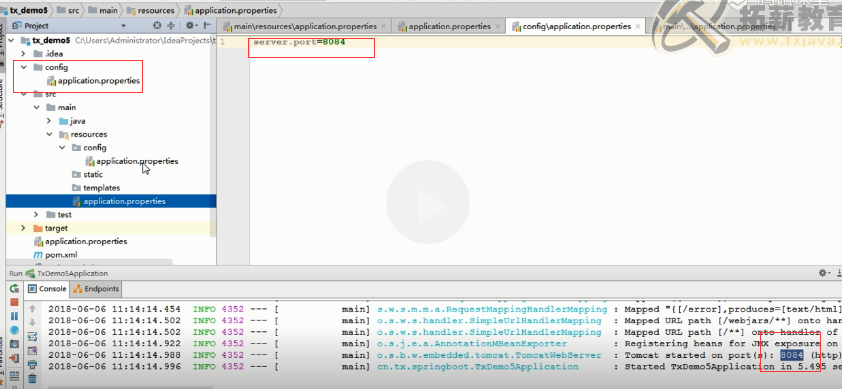This screenshot has width=842, height=389.
Task: Collapse the main folder node
Action: [x=36, y=107]
